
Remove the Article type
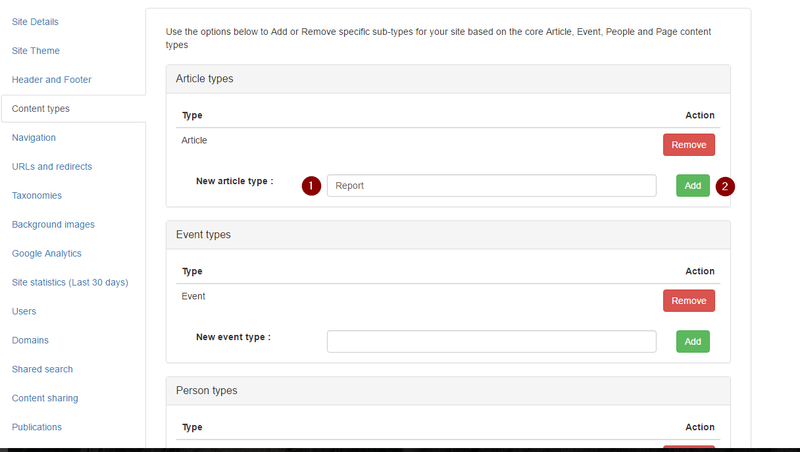point(688,145)
